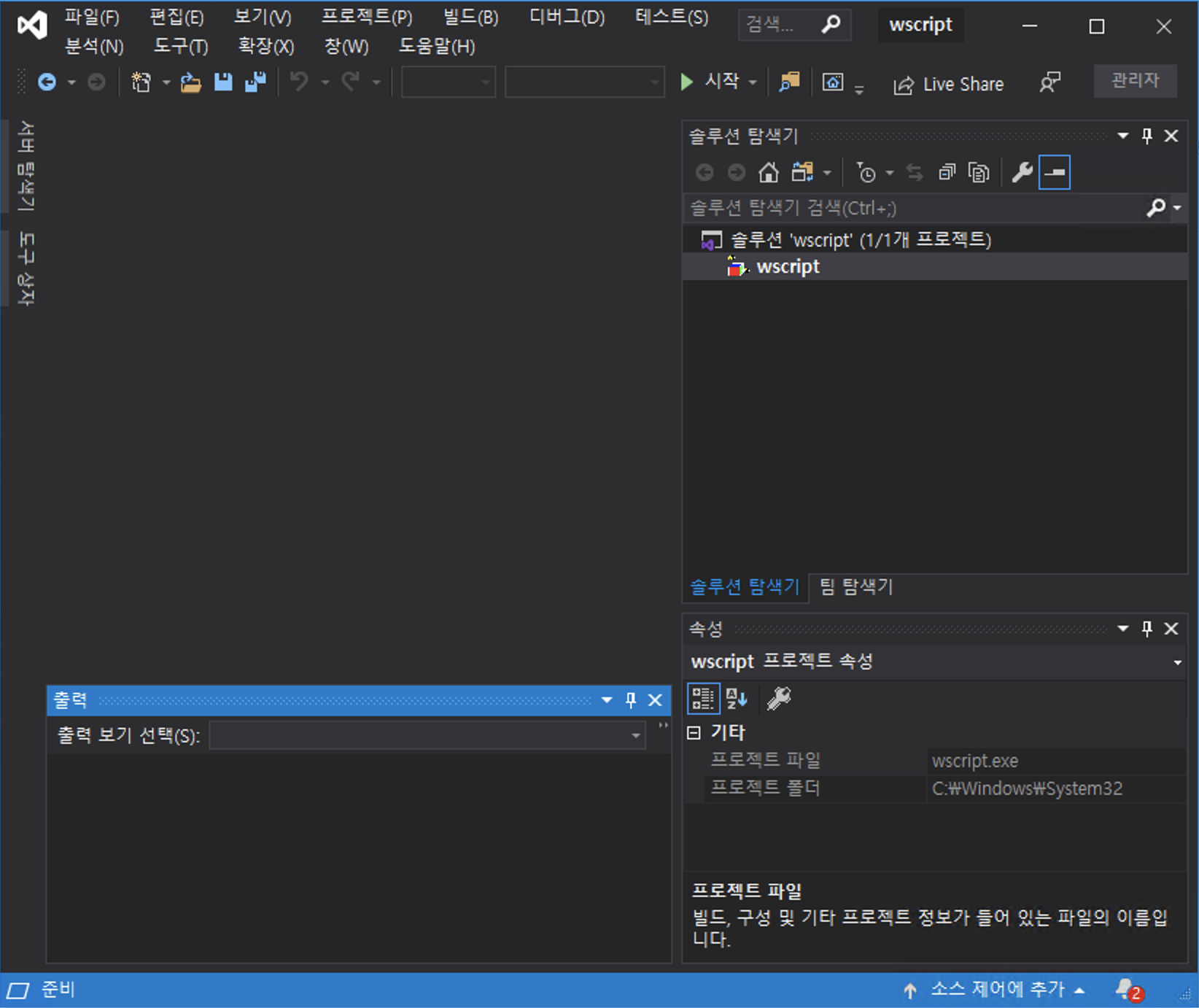Open the 디버그(D) menu
1199x1008 pixels.
pos(567,18)
